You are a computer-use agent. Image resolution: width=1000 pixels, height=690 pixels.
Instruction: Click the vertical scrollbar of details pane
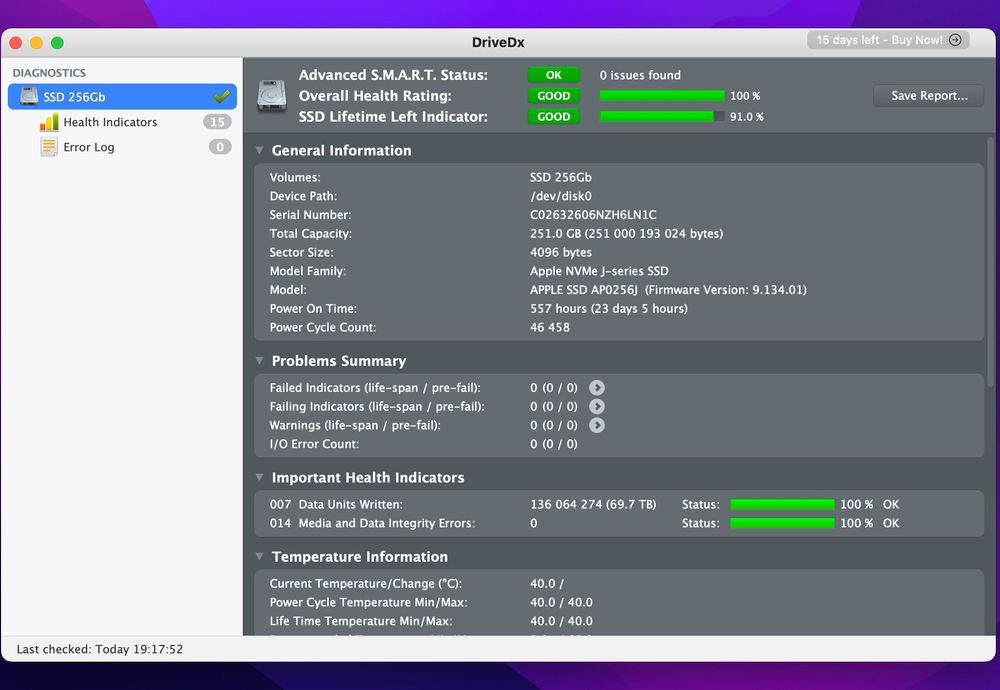[990, 261]
